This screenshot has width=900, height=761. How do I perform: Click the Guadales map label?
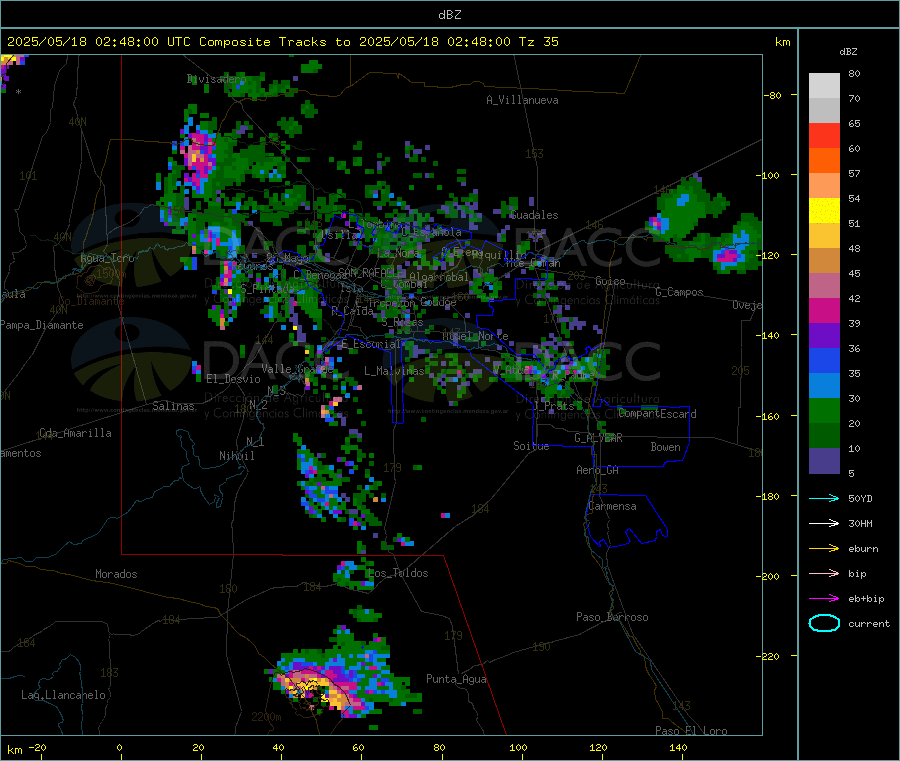[534, 215]
